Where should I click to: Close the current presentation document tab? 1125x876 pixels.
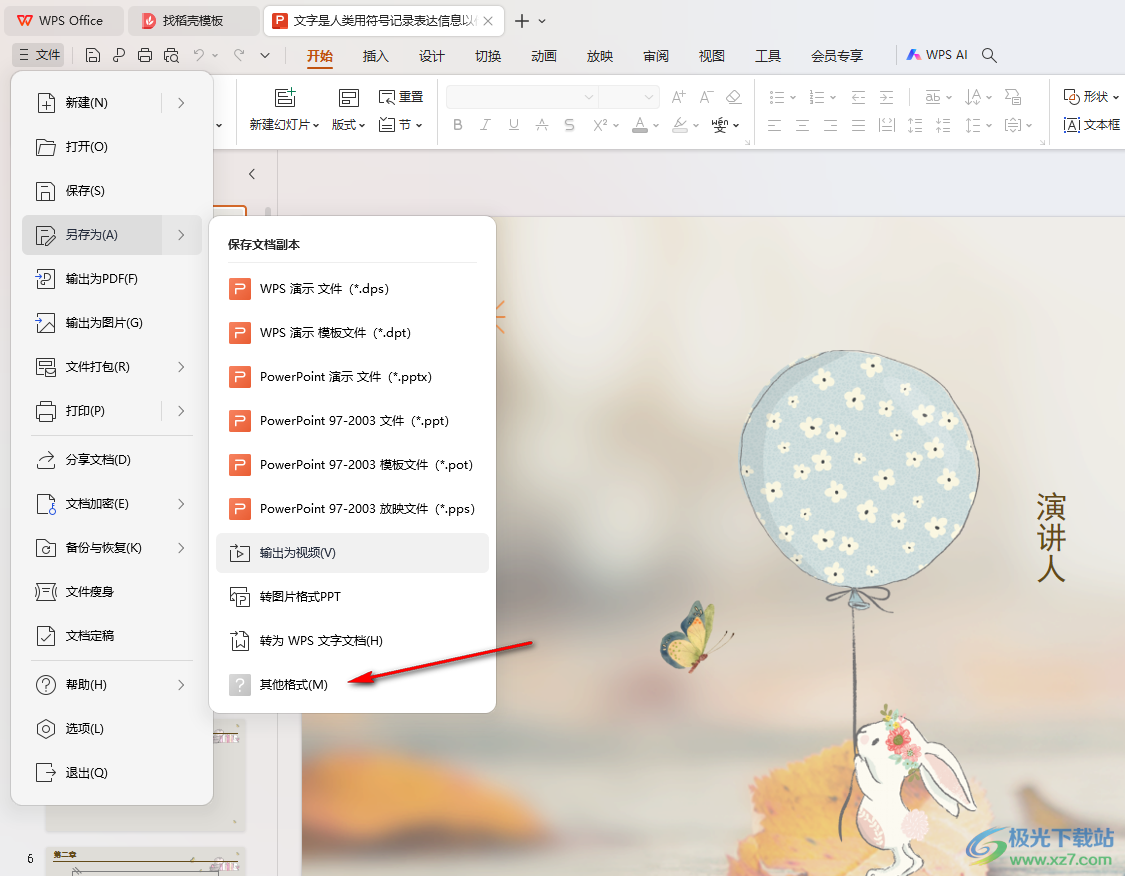488,21
